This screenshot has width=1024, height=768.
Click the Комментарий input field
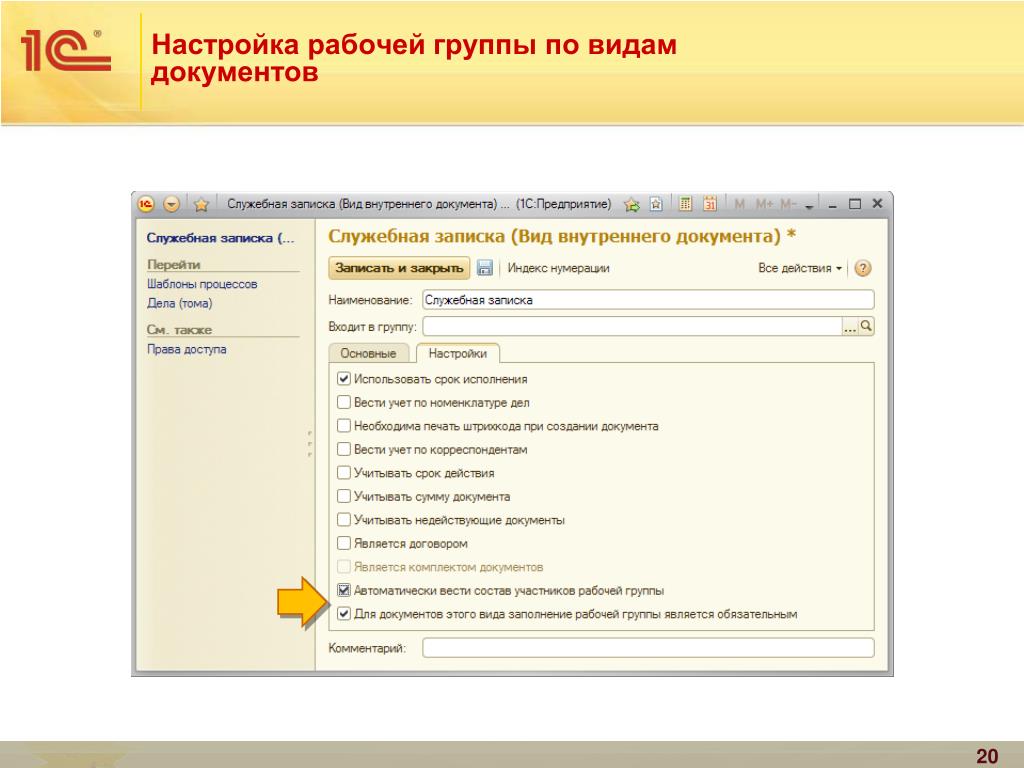pyautogui.click(x=648, y=648)
